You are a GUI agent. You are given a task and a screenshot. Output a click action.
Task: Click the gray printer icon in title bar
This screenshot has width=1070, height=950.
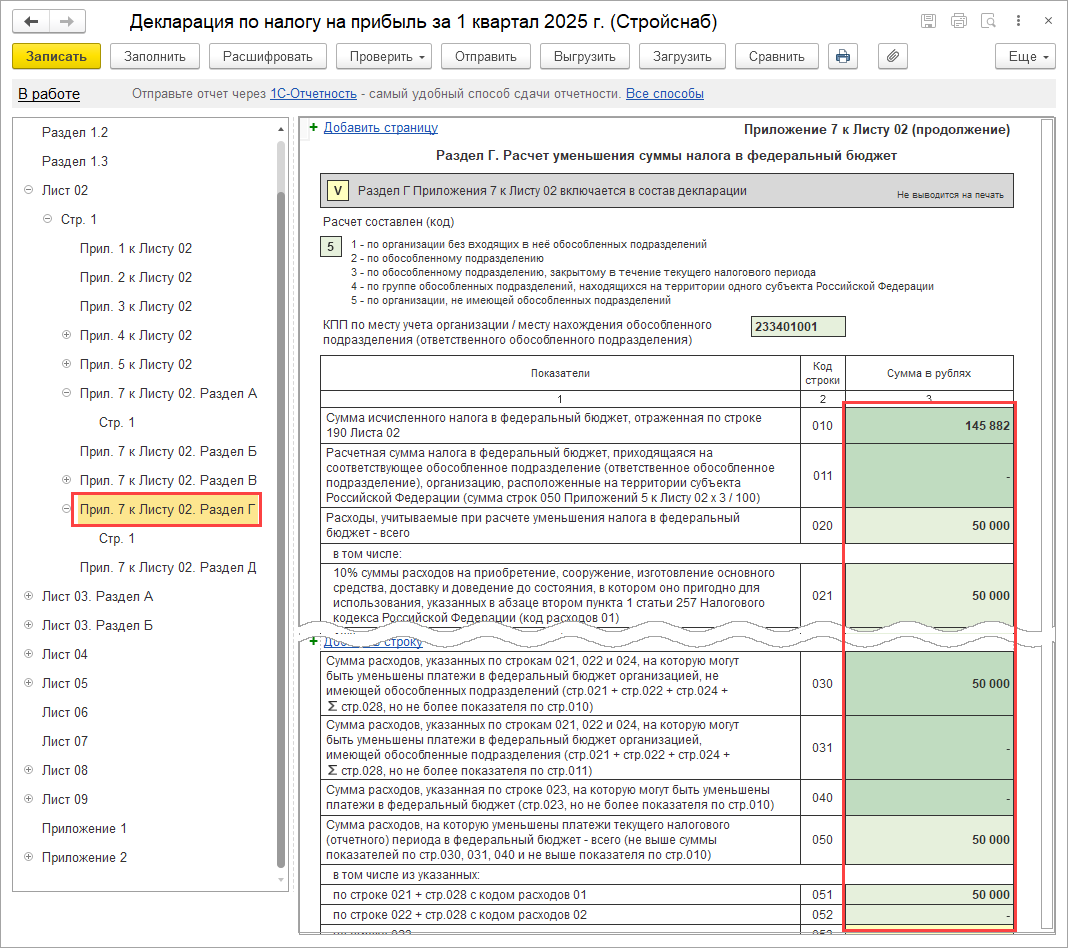pos(959,21)
